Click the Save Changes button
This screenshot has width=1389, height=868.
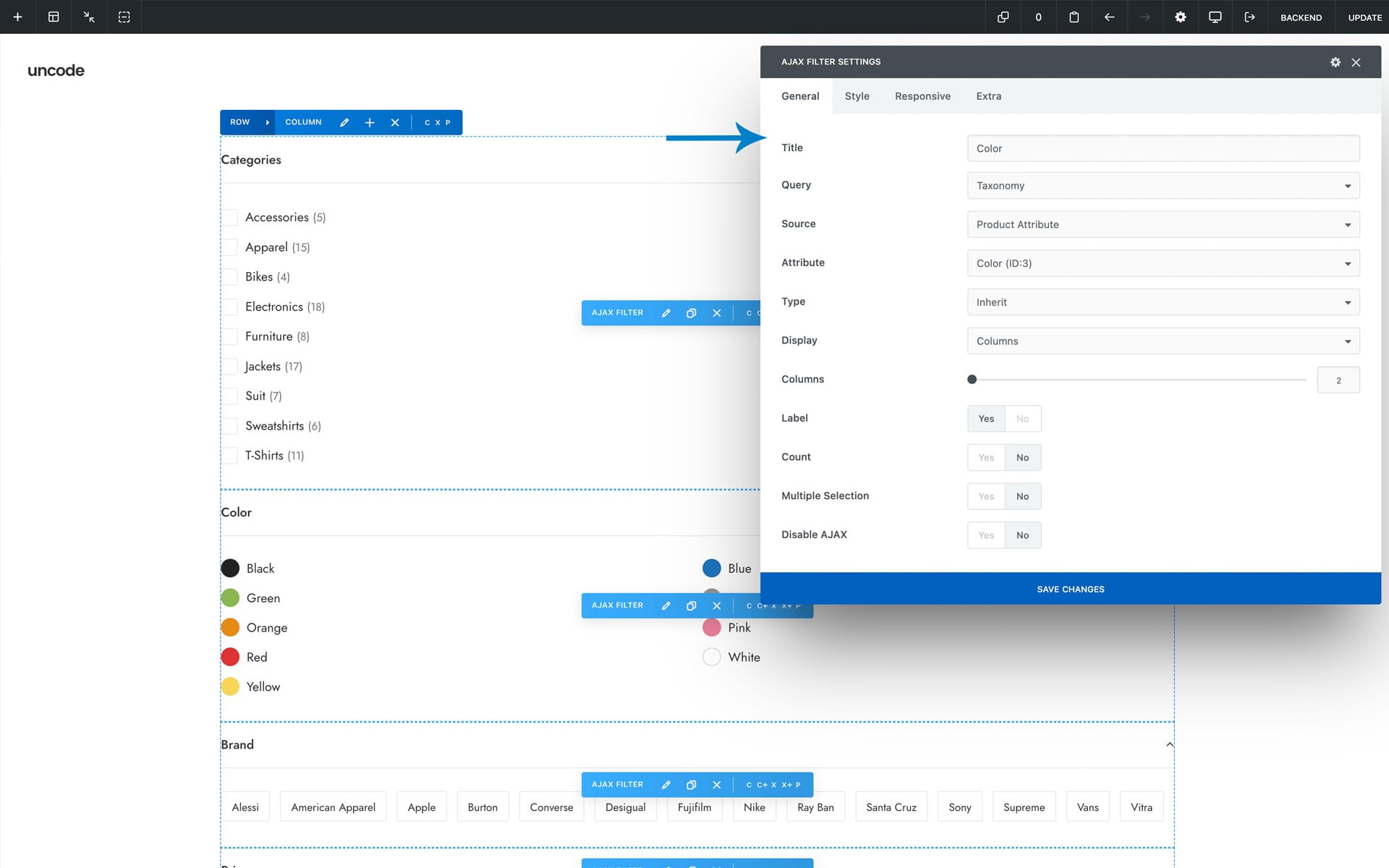point(1070,589)
